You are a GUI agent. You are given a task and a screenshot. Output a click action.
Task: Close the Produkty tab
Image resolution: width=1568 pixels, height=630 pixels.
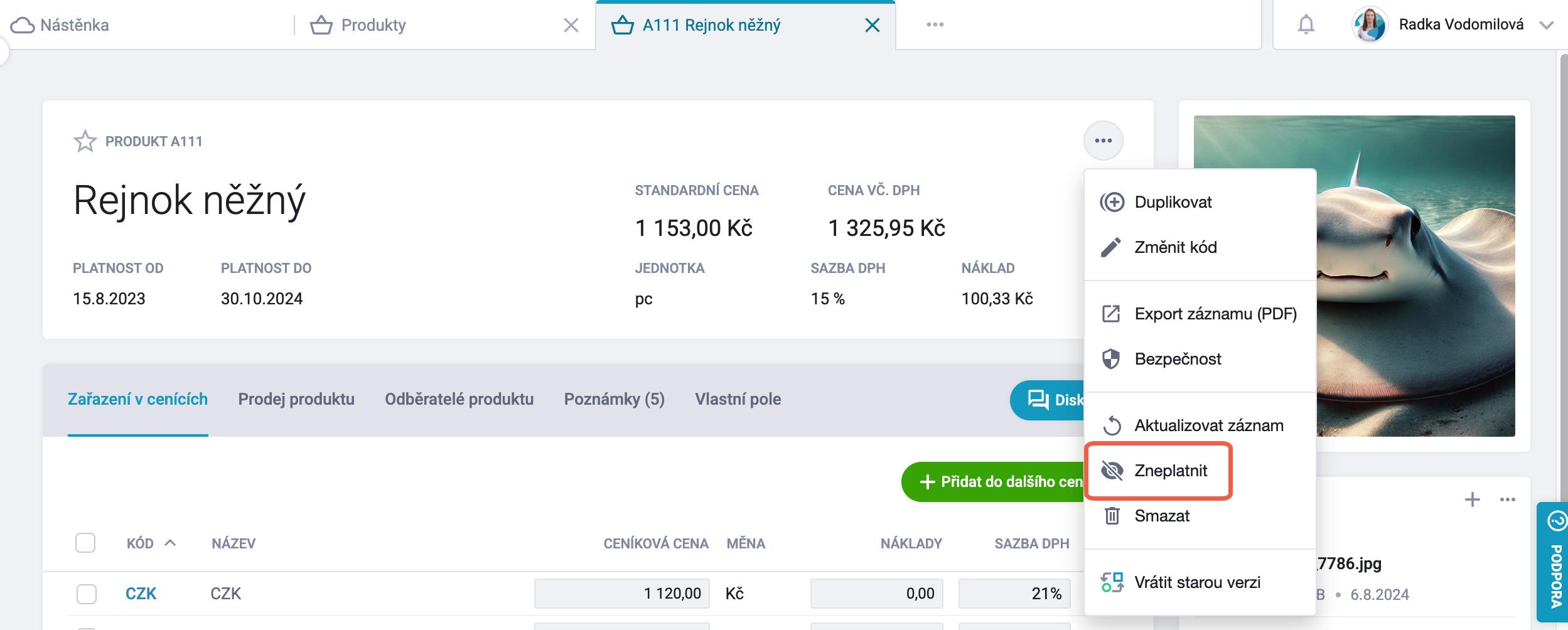571,25
